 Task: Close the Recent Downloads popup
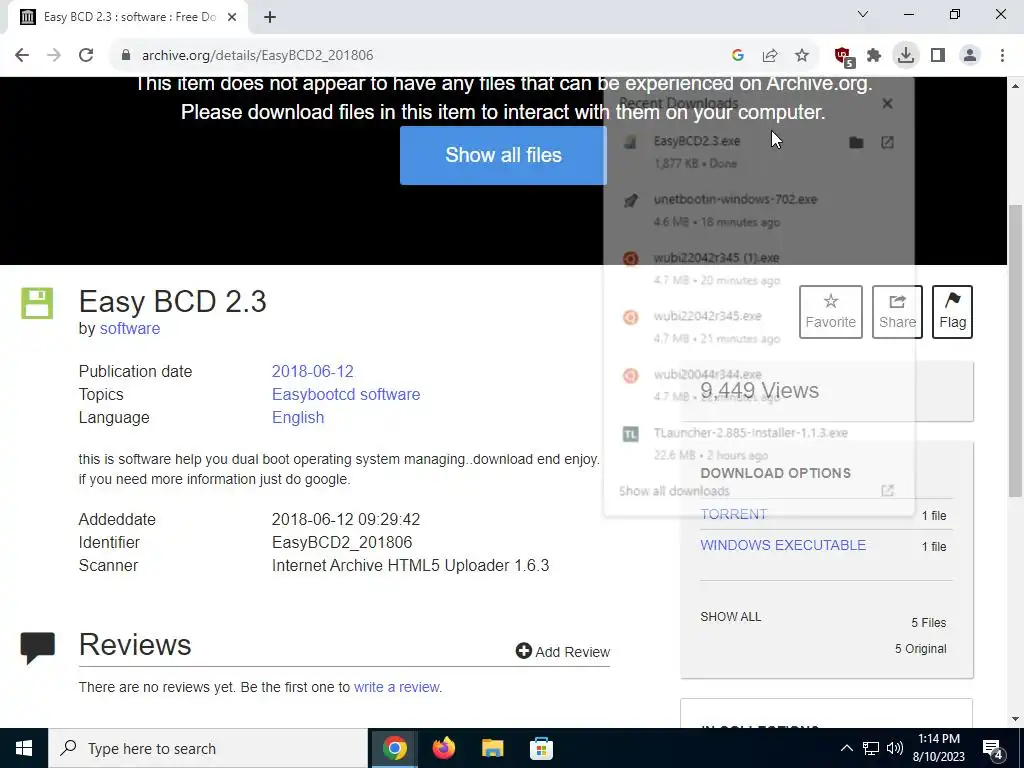pos(887,103)
